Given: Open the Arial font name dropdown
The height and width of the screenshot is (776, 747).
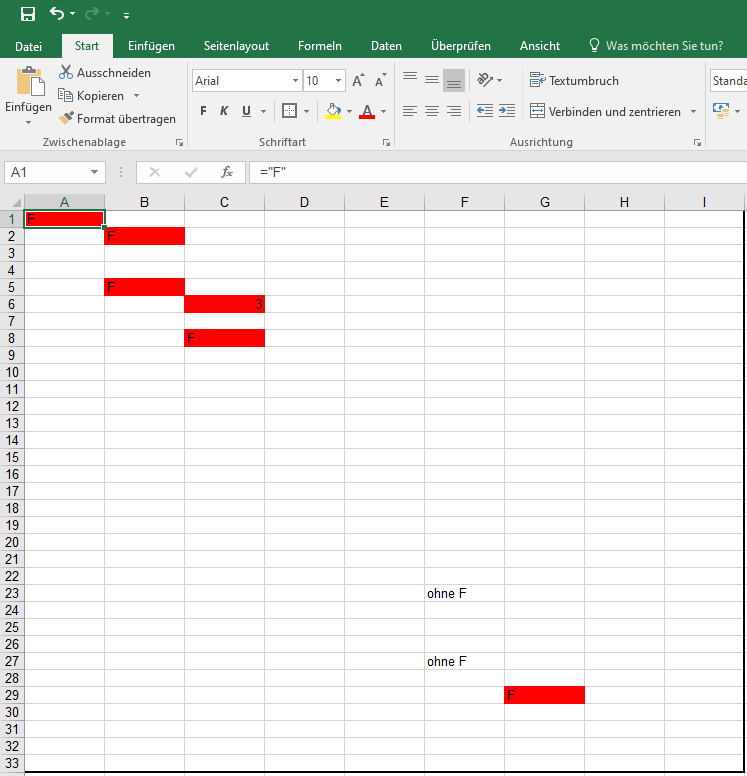Looking at the screenshot, I should (295, 80).
